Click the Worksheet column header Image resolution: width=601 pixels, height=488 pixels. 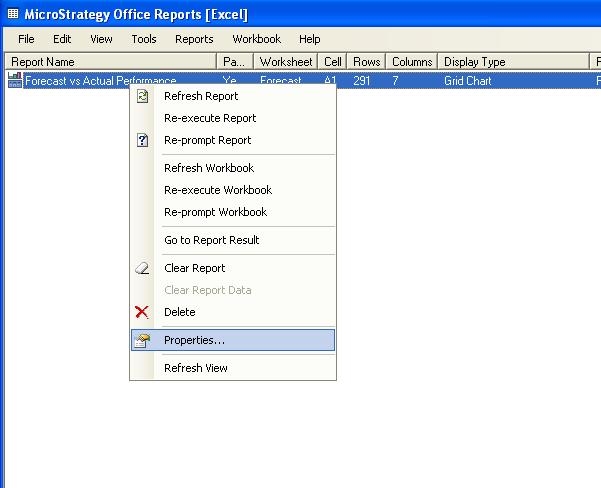pyautogui.click(x=286, y=62)
